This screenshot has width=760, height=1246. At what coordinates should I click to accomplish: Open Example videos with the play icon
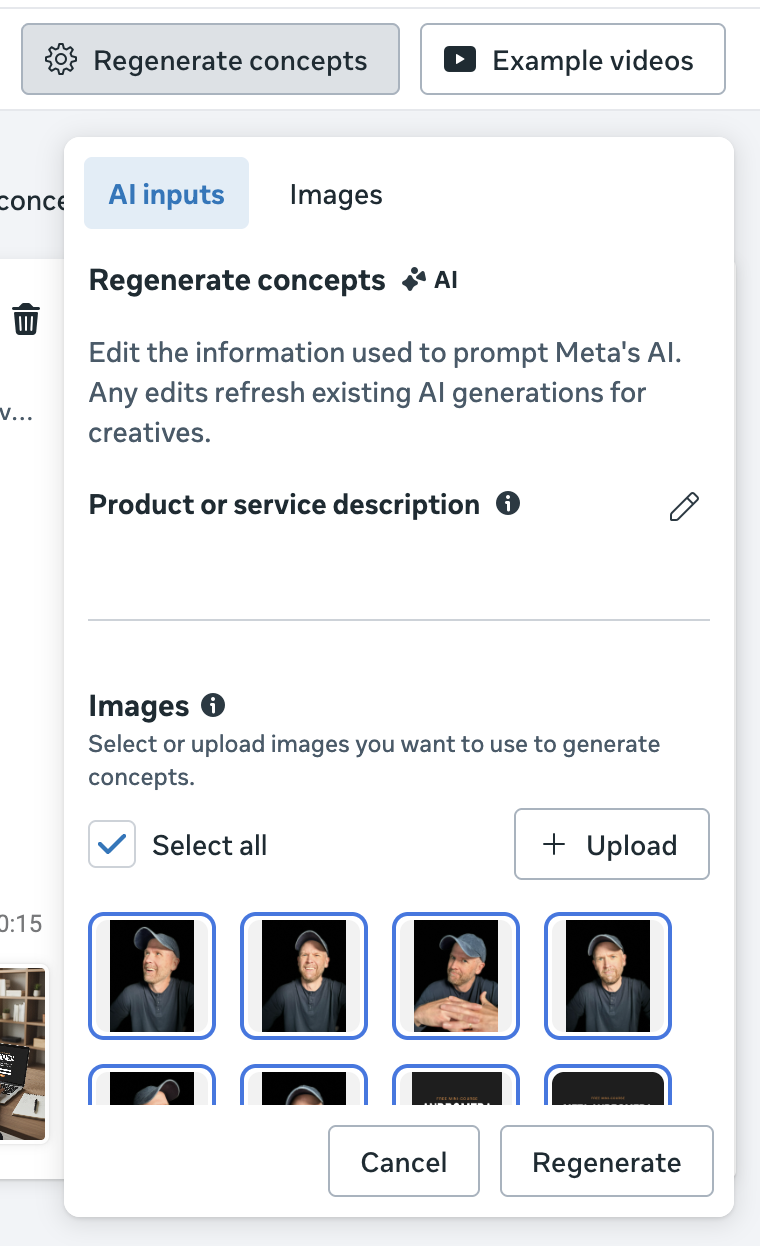click(x=572, y=60)
